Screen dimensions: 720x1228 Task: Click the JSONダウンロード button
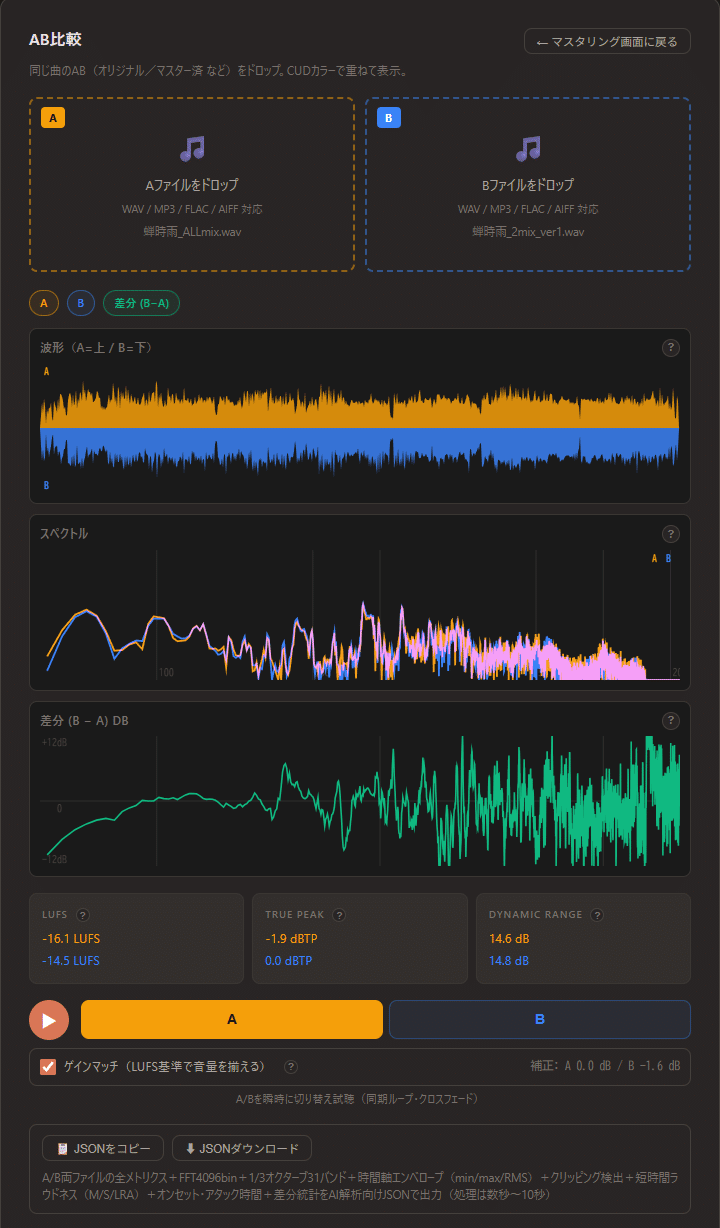(x=242, y=1148)
